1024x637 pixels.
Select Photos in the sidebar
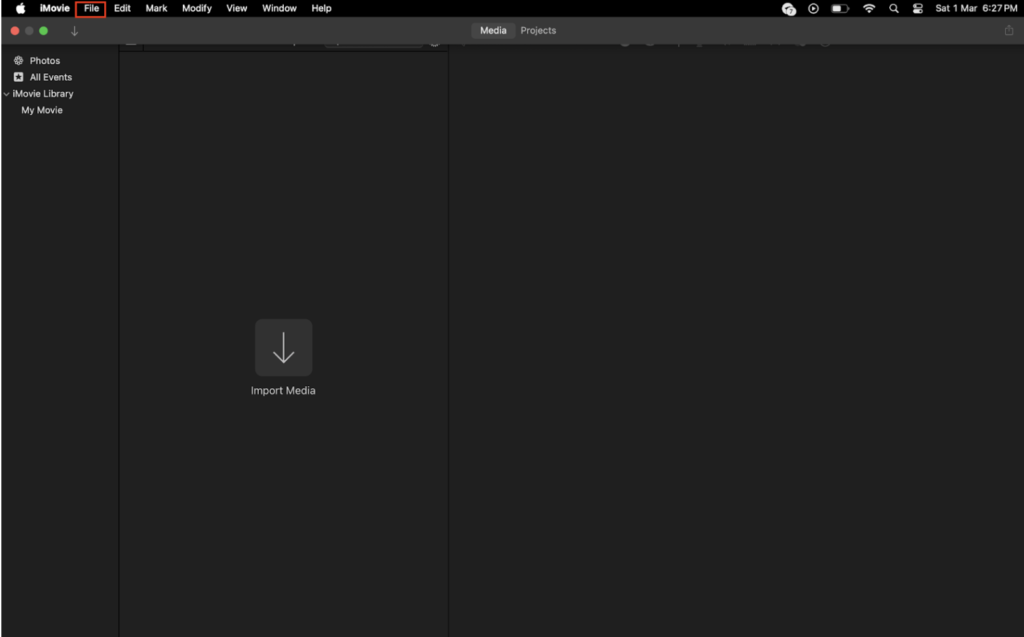[x=44, y=61]
